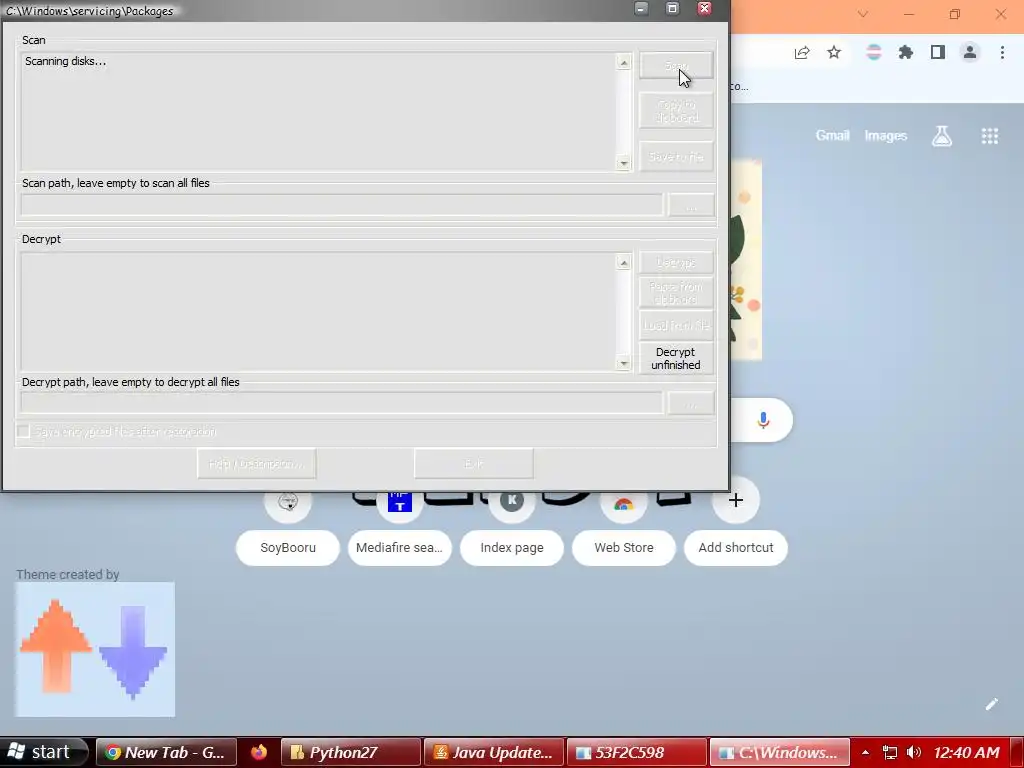Focus the Decrypt path input field

(x=342, y=404)
